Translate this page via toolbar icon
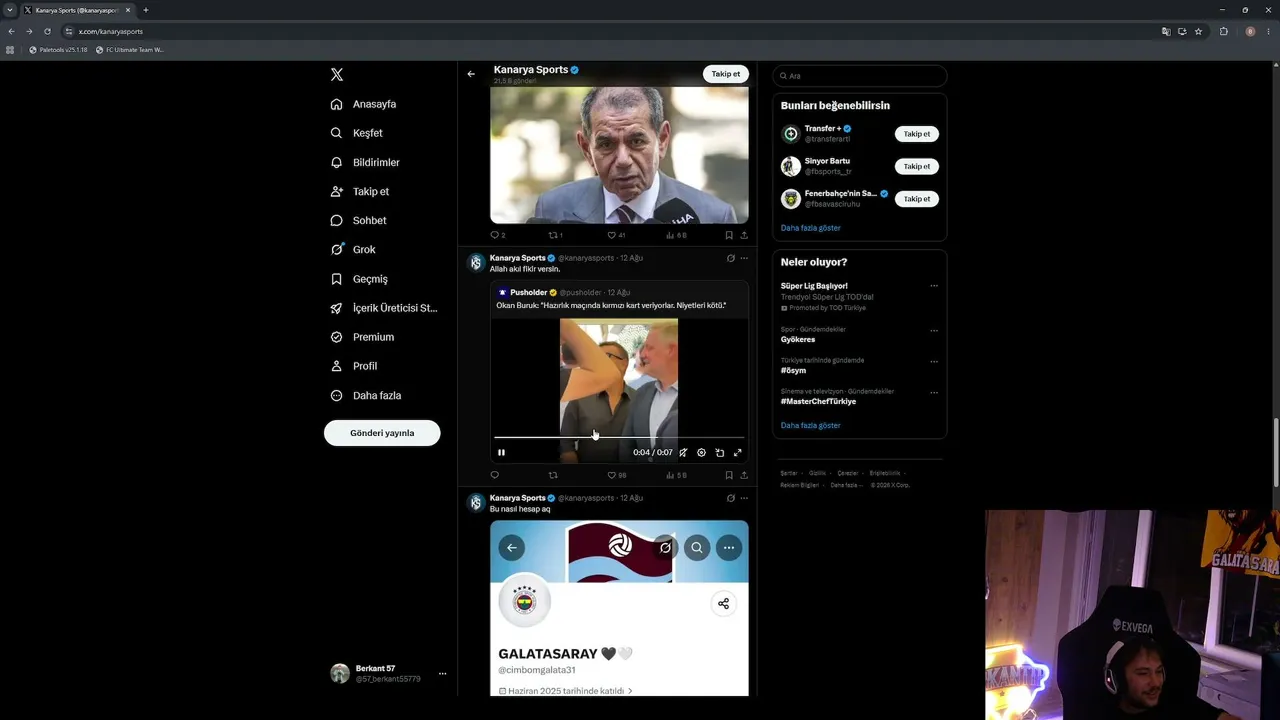 (1166, 31)
